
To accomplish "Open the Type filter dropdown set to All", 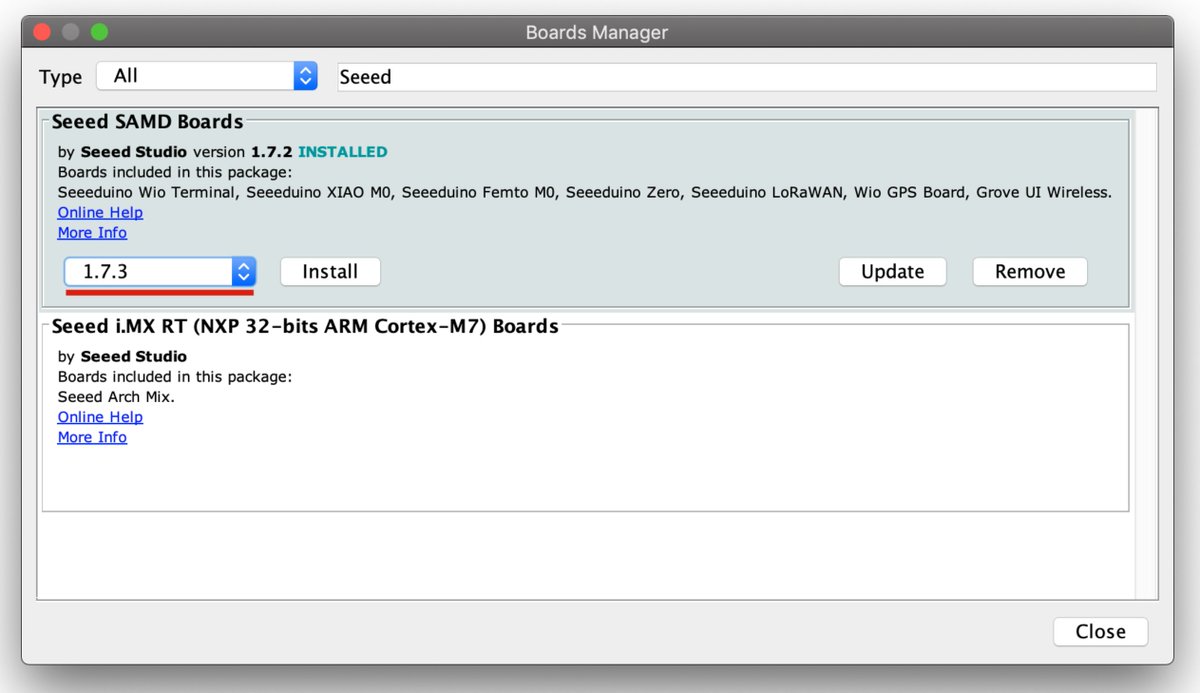I will [x=207, y=76].
